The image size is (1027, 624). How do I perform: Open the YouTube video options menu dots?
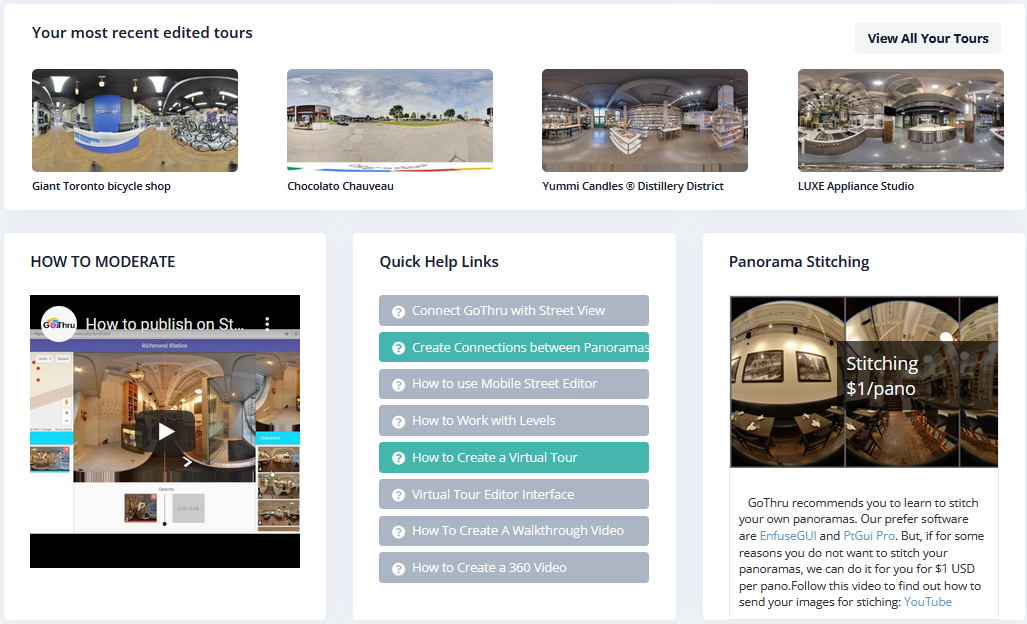pos(267,323)
